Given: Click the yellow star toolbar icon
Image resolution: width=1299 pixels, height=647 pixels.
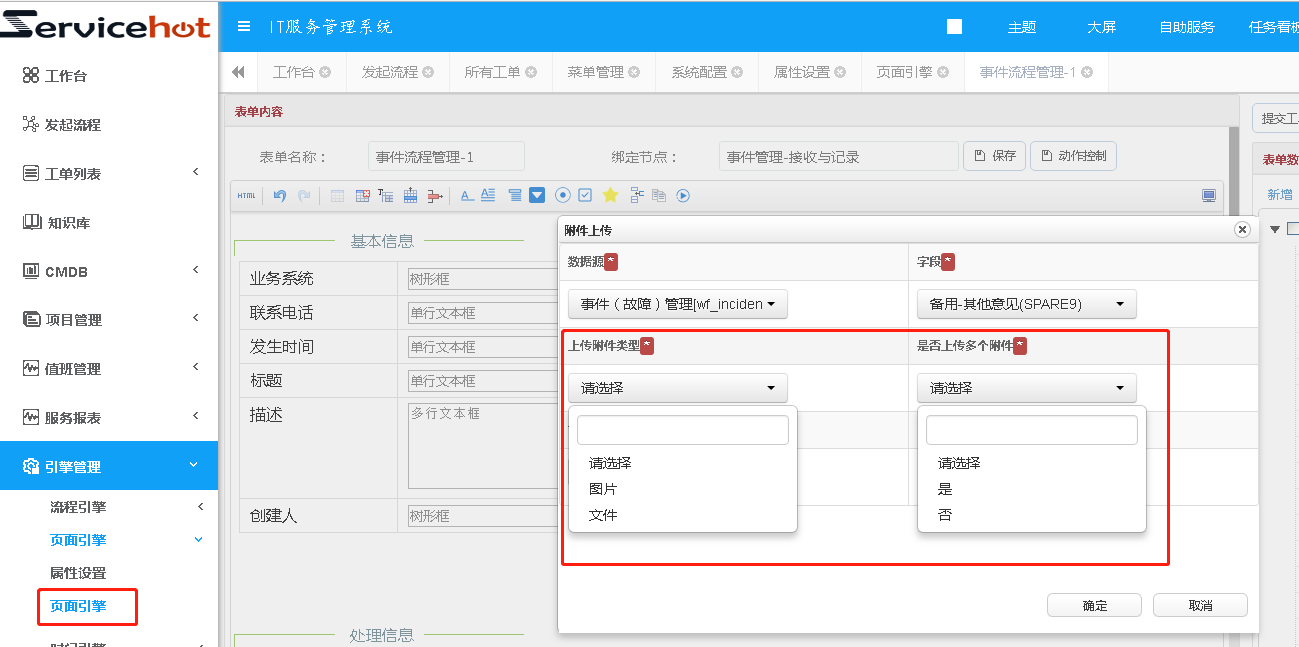Looking at the screenshot, I should tap(610, 196).
